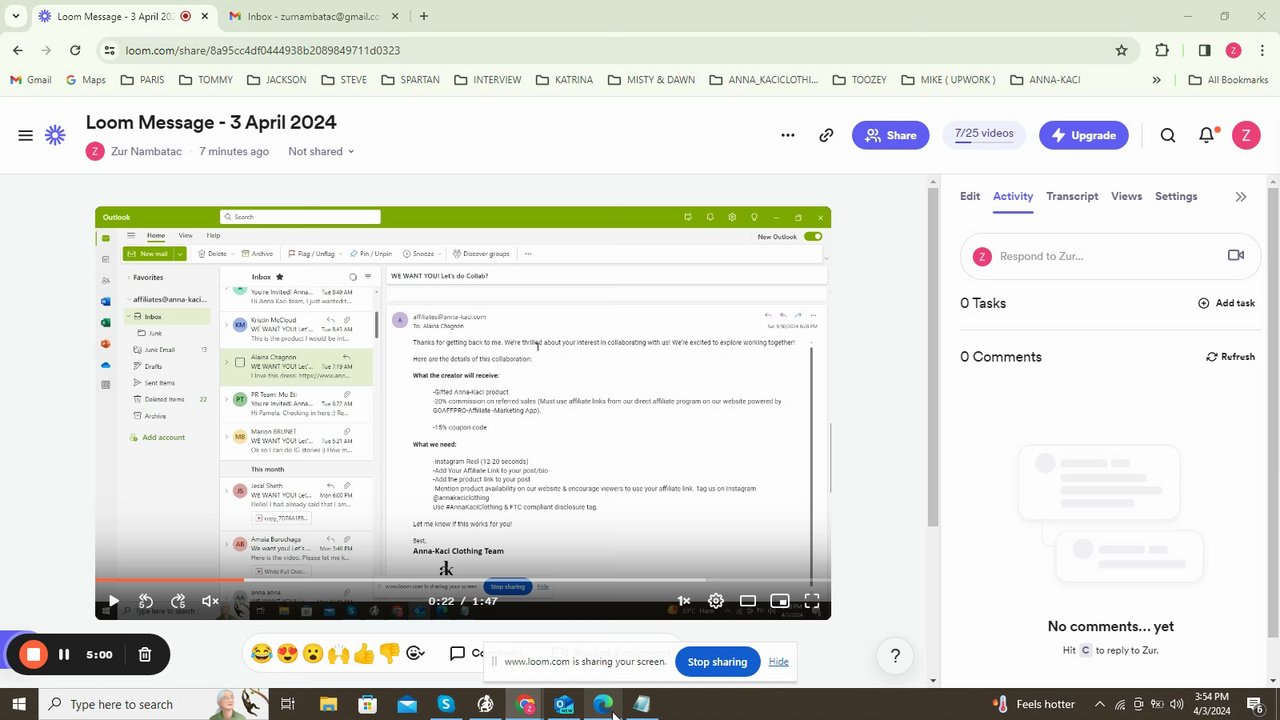React with the thumbs up emoji
Viewport: 1280px width, 720px height.
point(364,654)
